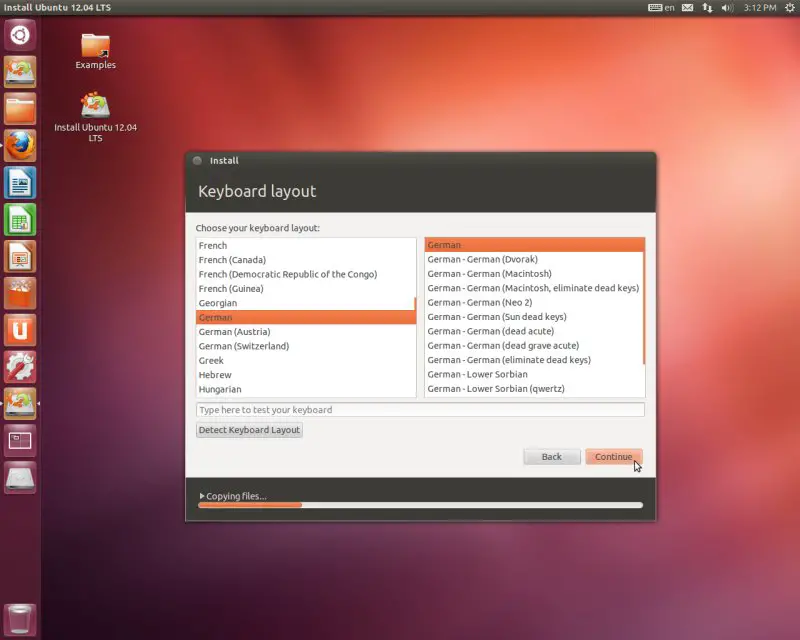Select German (Switzerland) layout
Screen dimensions: 800x640
click(x=306, y=346)
